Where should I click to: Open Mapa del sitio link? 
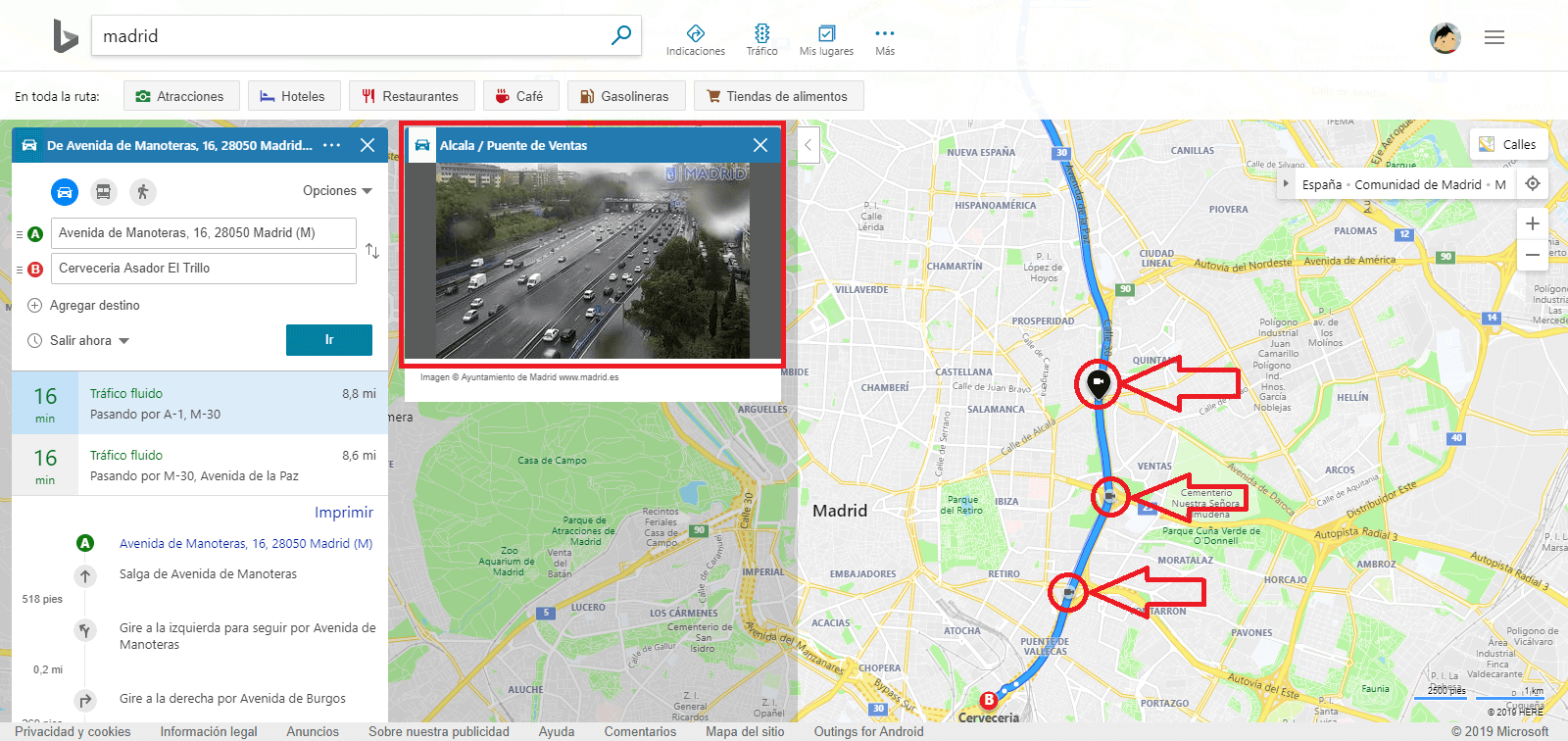pos(745,732)
